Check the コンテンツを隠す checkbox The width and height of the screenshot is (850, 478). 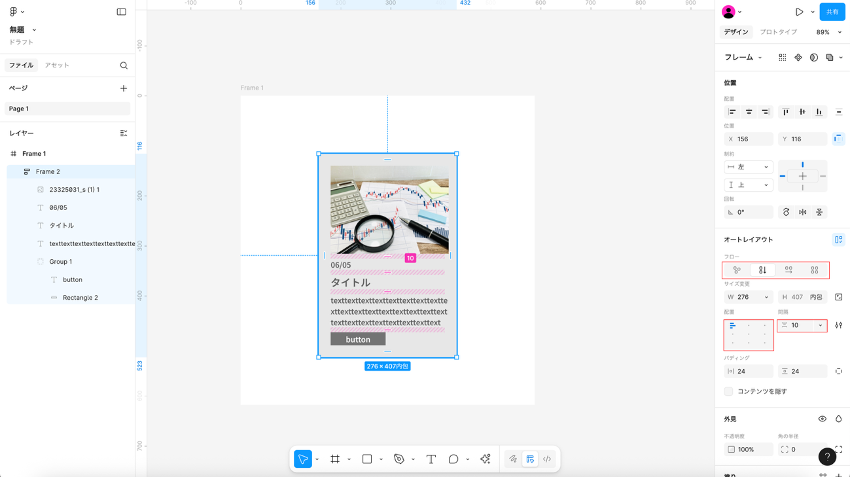[729, 391]
